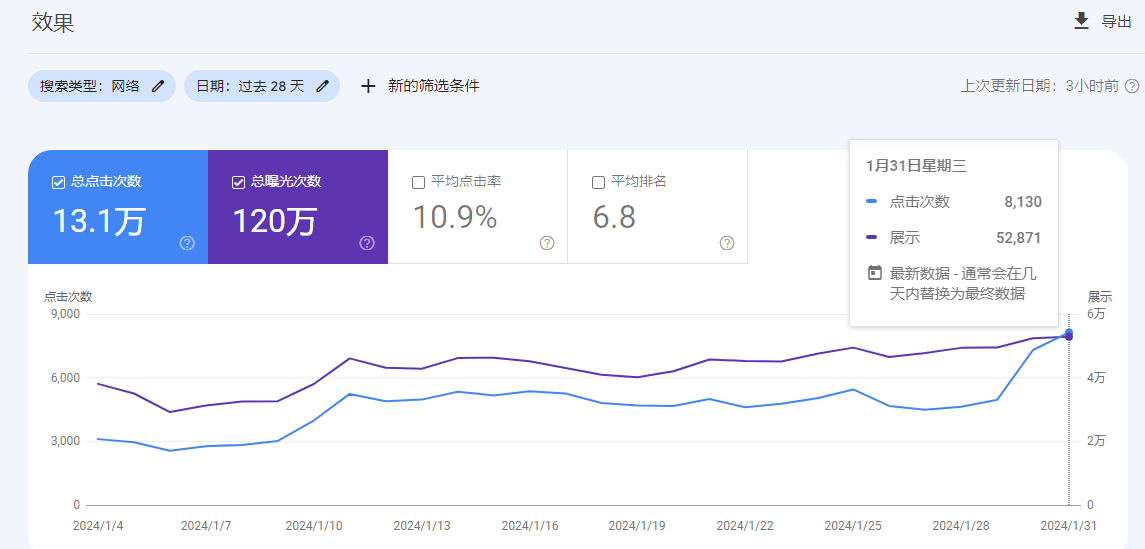Enable the 平均排名 checkbox
Image resolution: width=1145 pixels, height=549 pixels.
(x=598, y=182)
